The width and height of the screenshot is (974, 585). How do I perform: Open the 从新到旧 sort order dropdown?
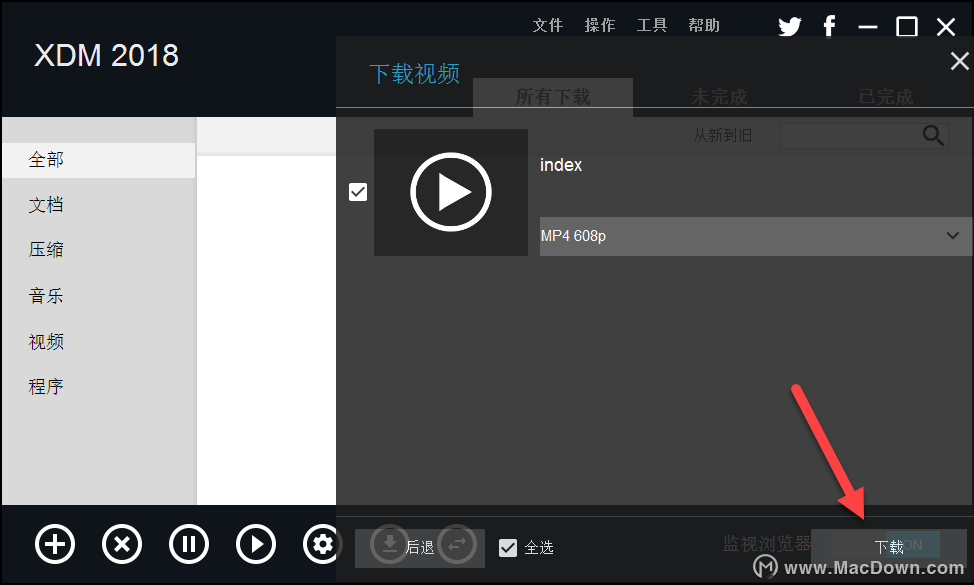(x=722, y=135)
